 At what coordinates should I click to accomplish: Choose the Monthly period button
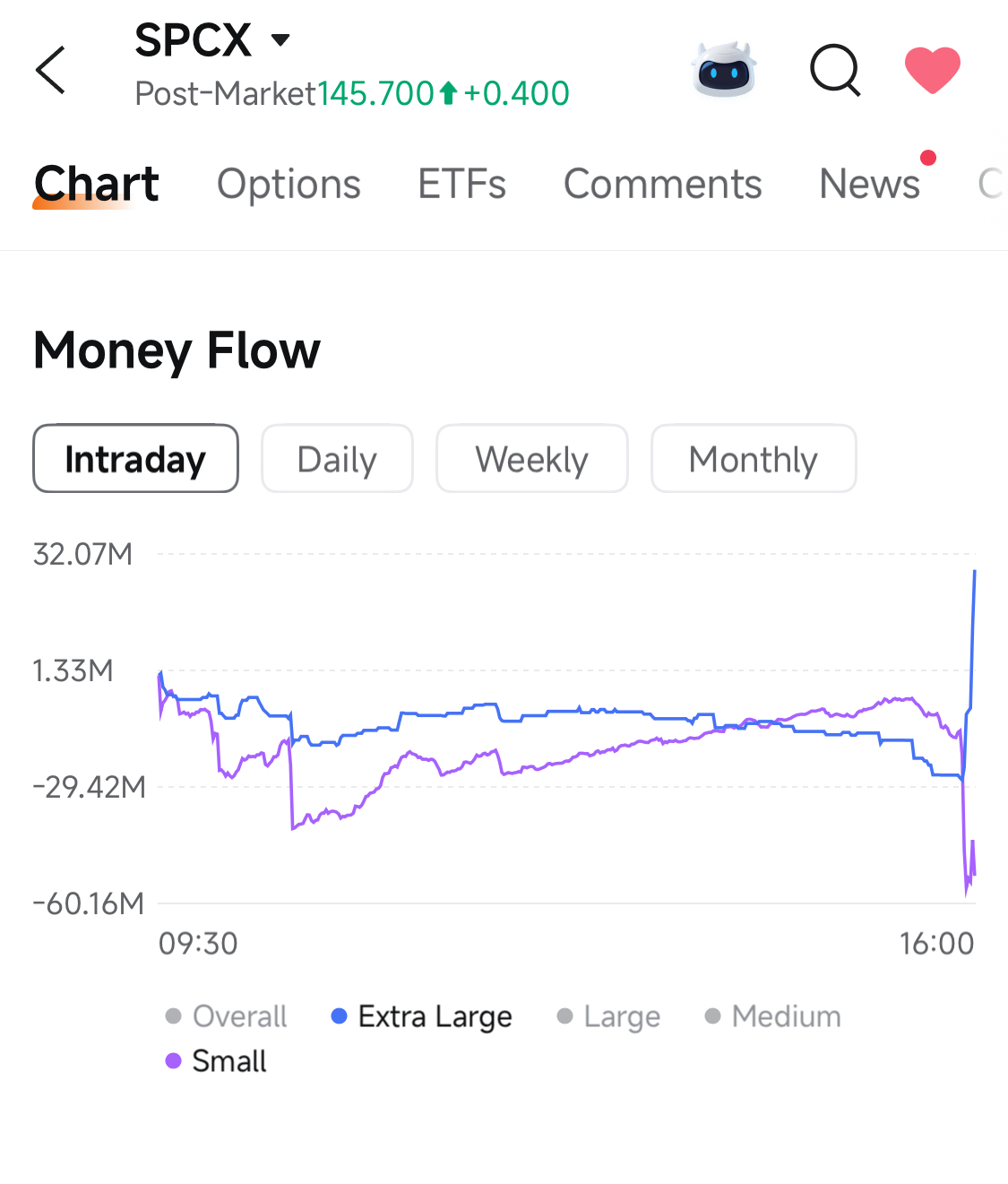[x=754, y=459]
